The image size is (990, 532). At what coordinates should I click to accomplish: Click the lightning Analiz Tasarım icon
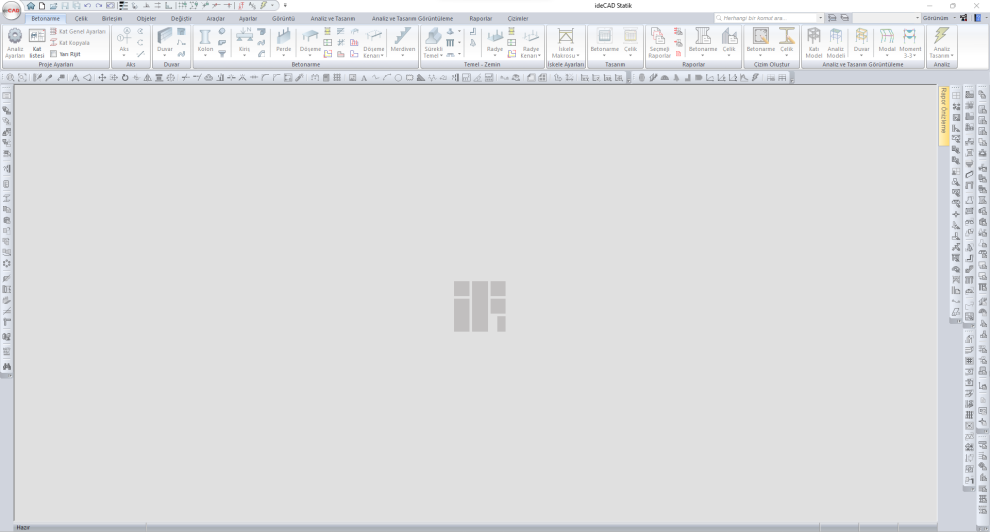pos(941,35)
